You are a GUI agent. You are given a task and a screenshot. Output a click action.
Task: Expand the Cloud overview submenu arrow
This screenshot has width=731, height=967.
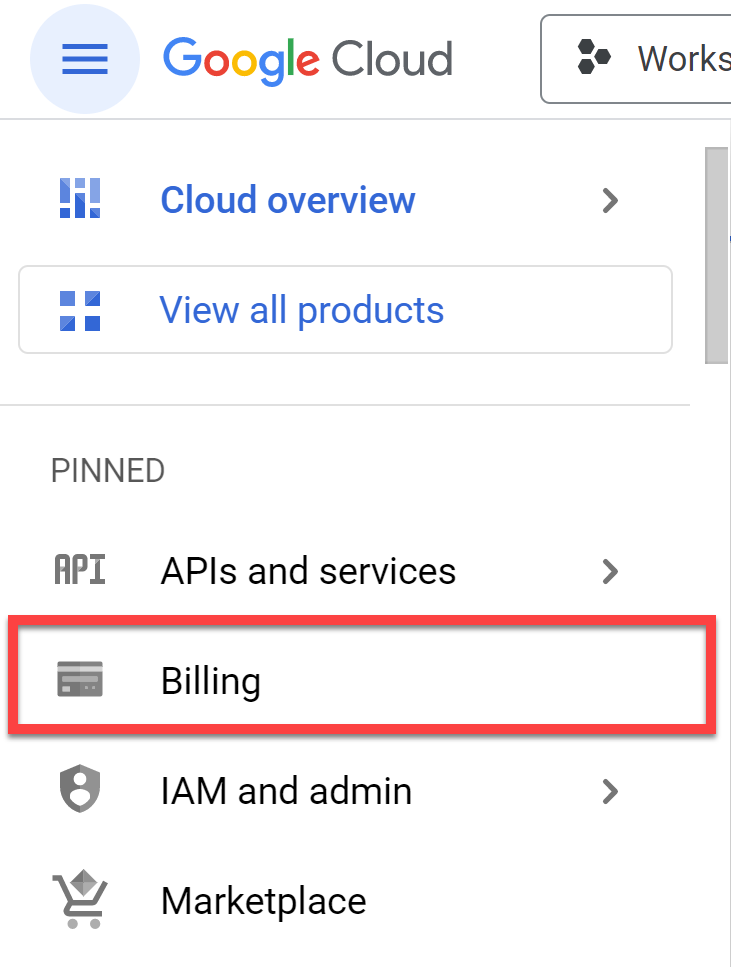click(610, 200)
